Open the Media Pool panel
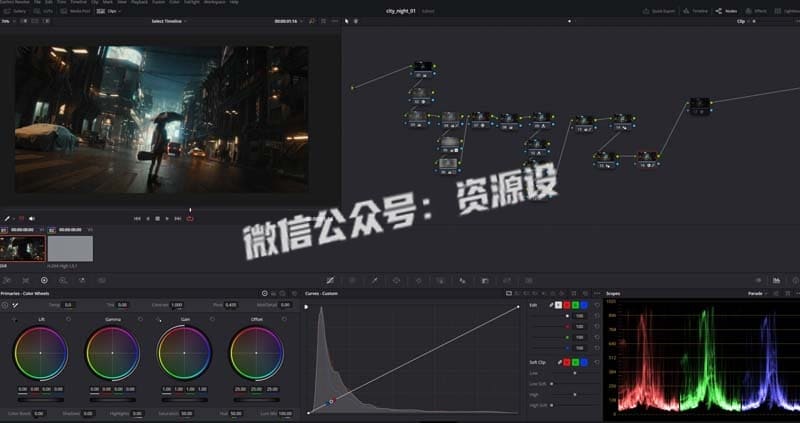800x423 pixels. [x=77, y=11]
